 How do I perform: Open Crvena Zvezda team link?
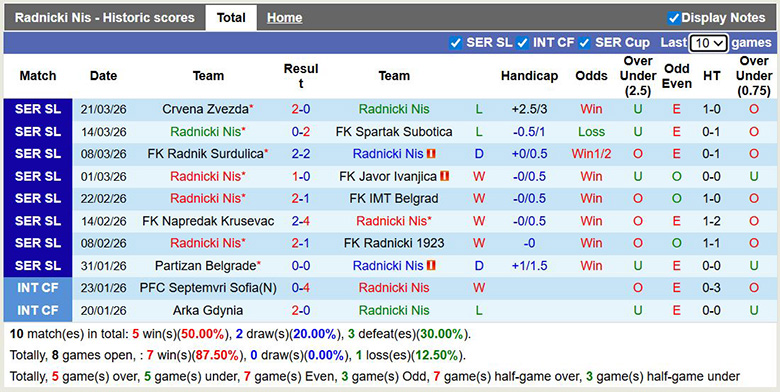coord(205,109)
